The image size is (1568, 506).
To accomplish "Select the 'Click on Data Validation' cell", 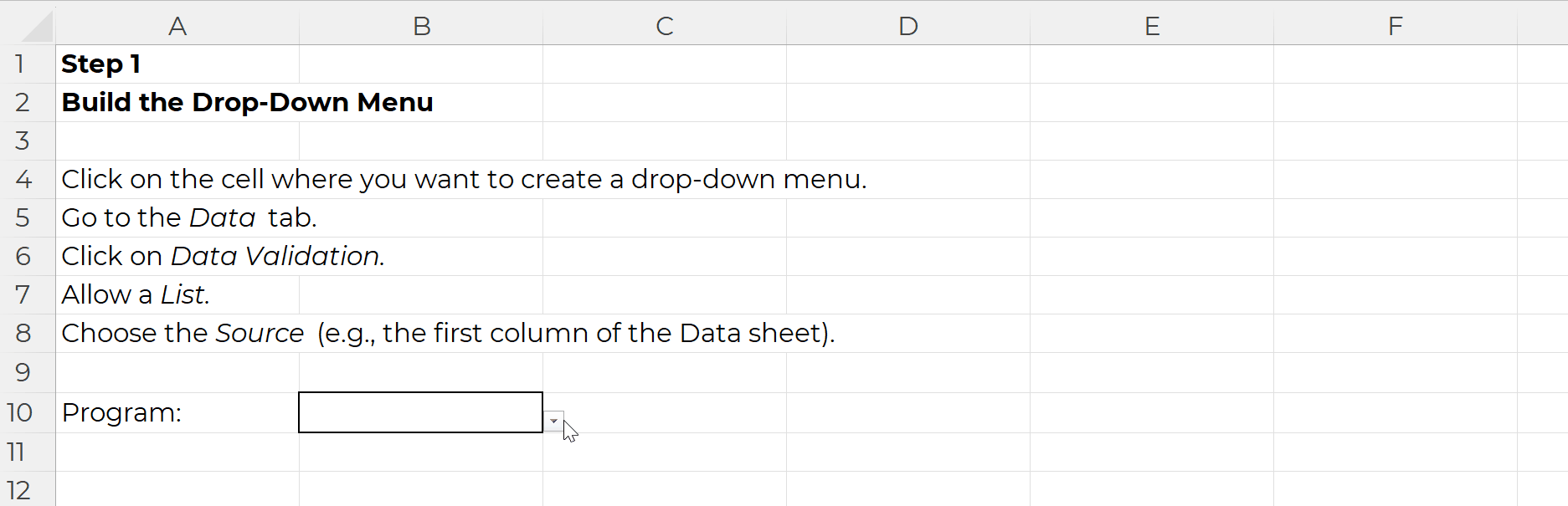I will click(x=177, y=256).
